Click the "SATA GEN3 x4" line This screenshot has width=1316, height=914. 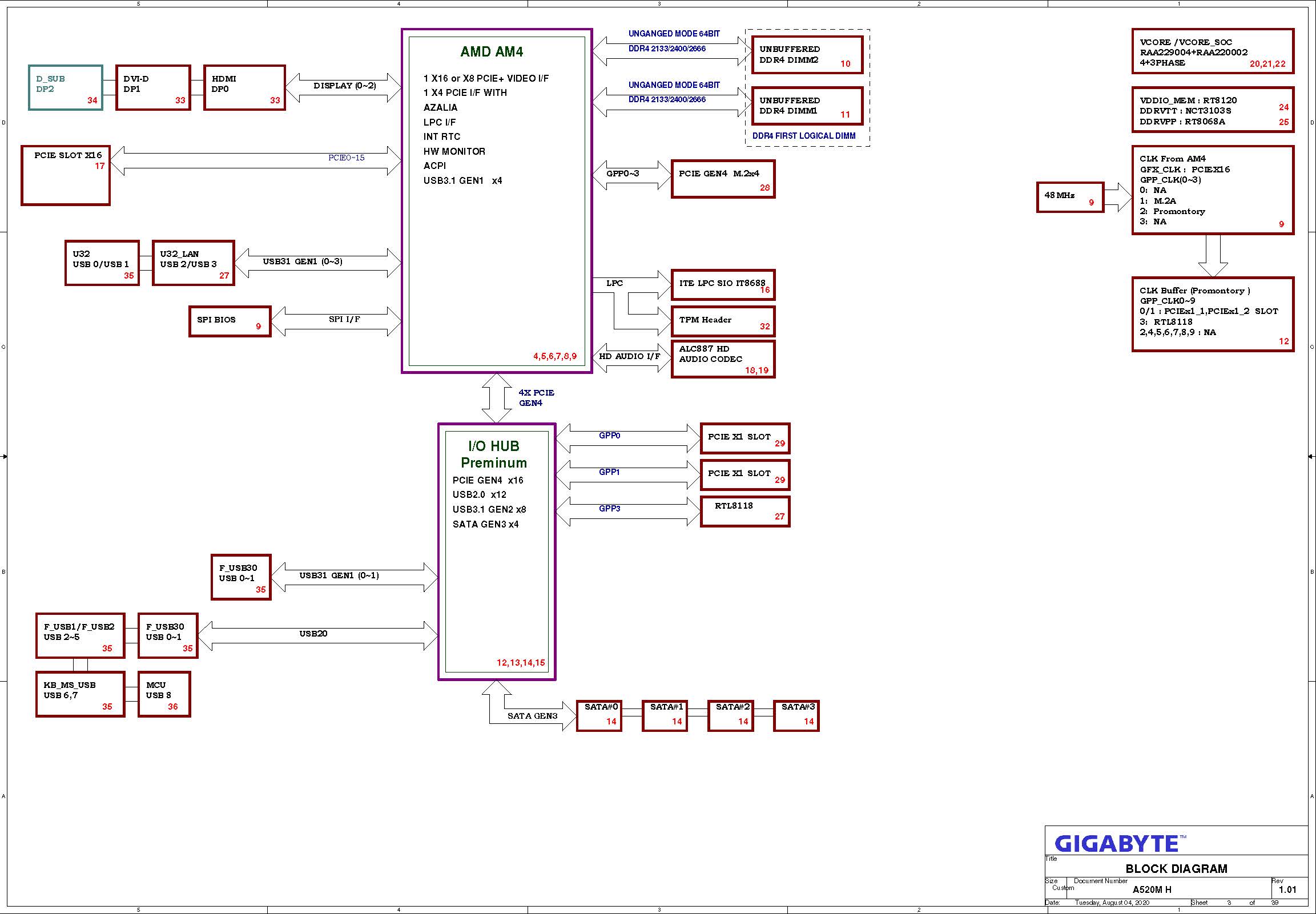tap(486, 524)
